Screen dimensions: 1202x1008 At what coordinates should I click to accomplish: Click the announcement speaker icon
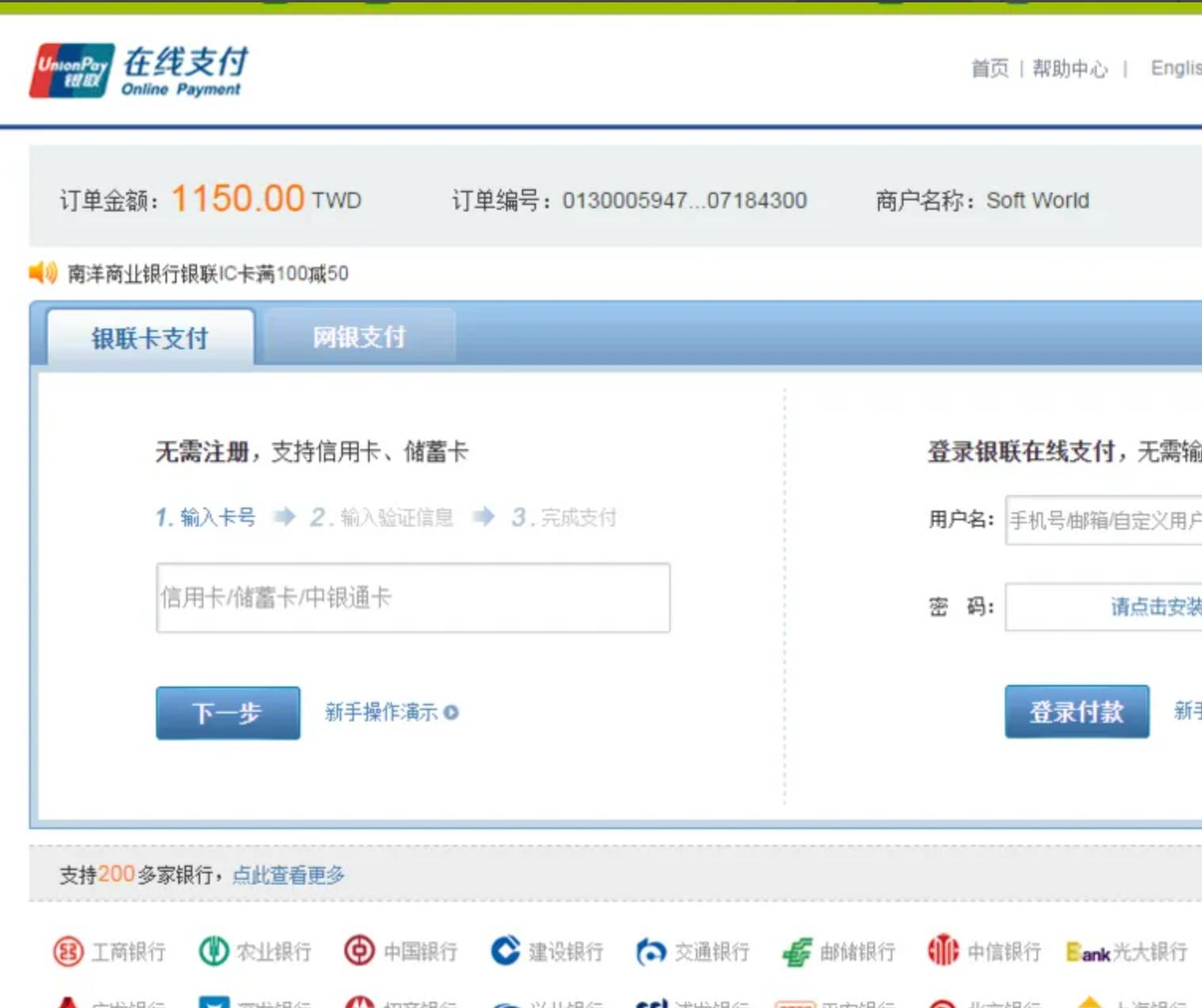[x=41, y=273]
